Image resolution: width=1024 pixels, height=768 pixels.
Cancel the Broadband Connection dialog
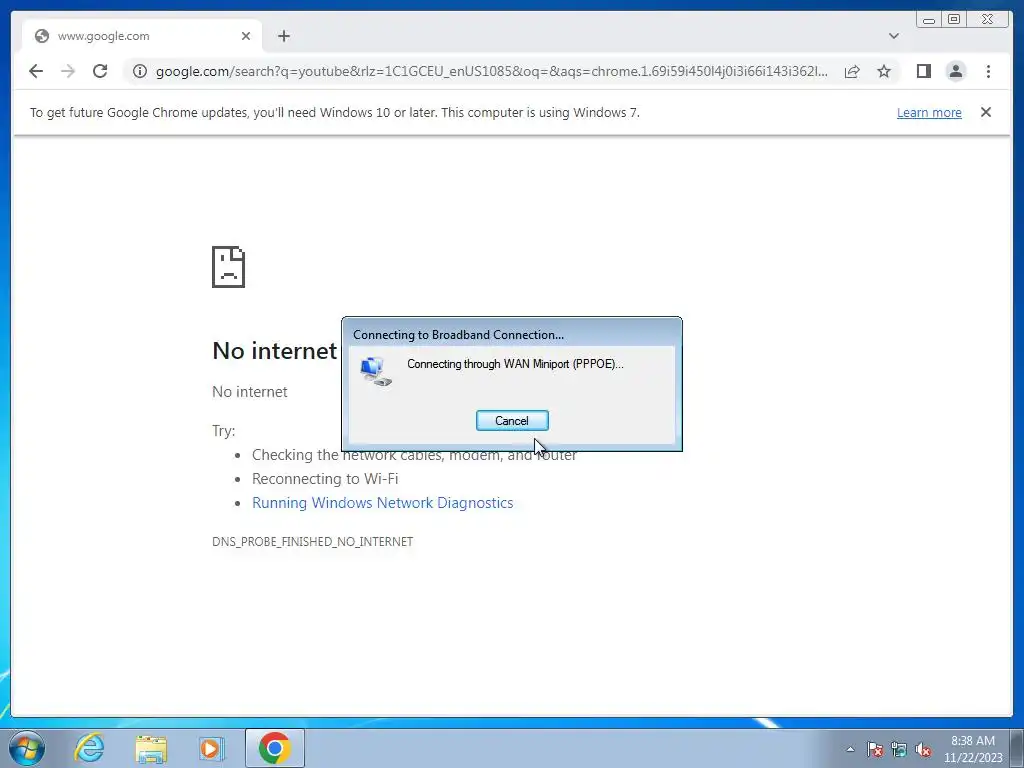click(512, 421)
